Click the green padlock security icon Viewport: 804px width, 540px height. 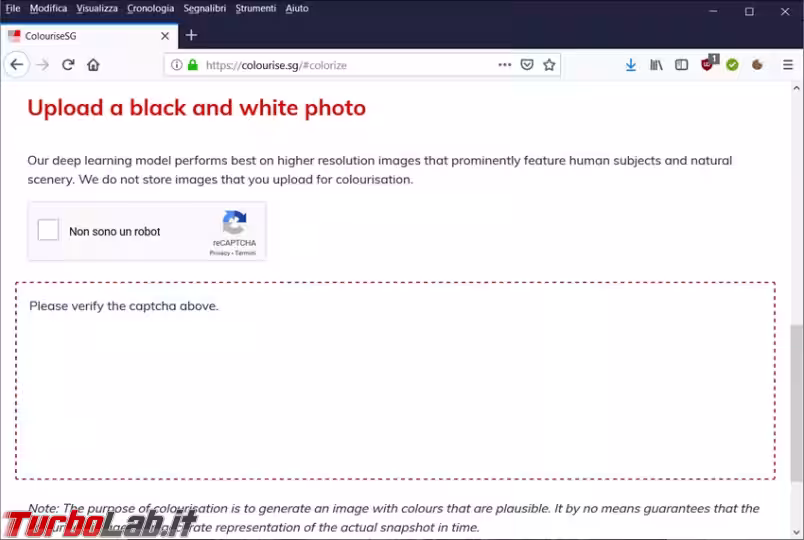[x=193, y=65]
